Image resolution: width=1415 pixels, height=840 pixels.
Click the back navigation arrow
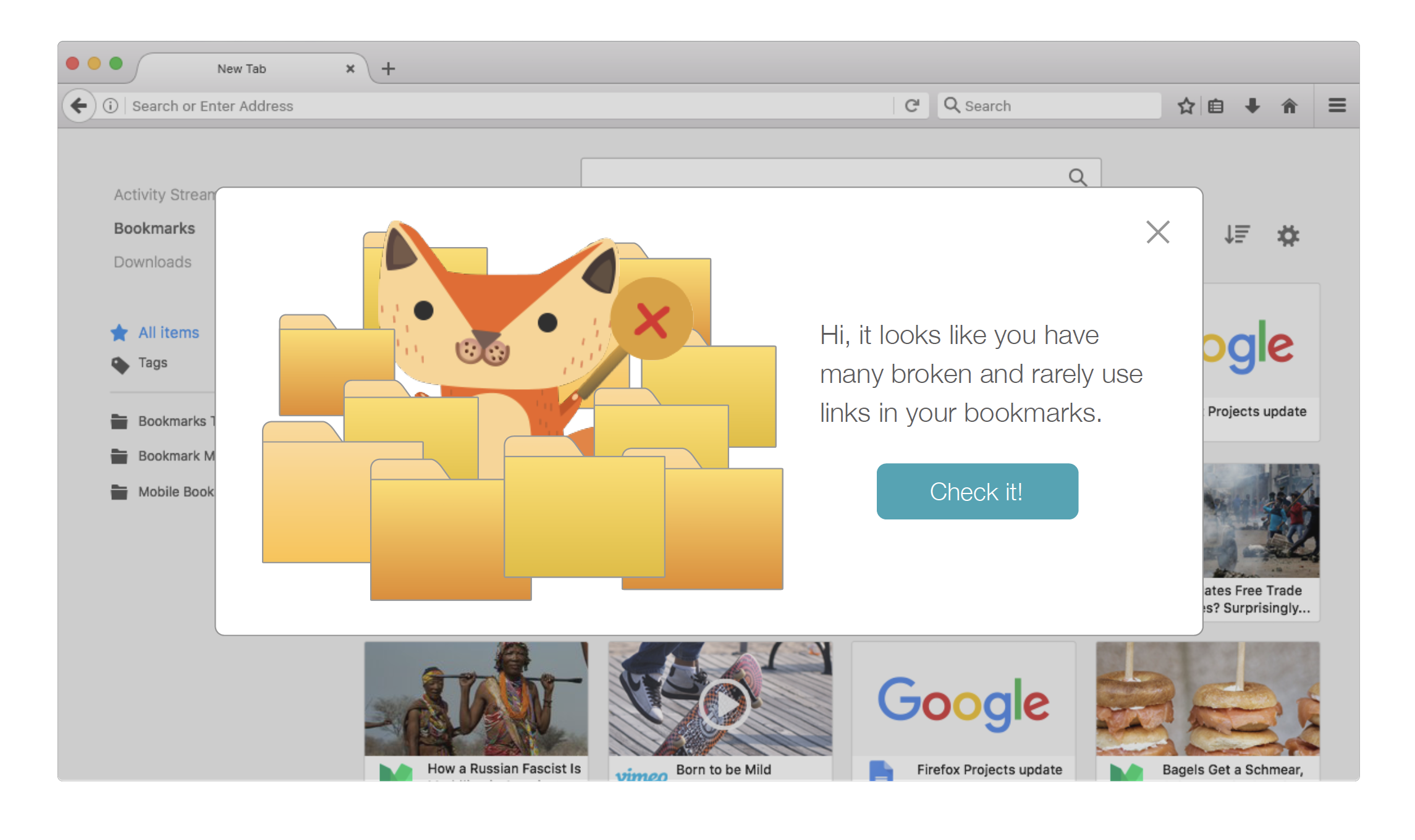pos(79,106)
